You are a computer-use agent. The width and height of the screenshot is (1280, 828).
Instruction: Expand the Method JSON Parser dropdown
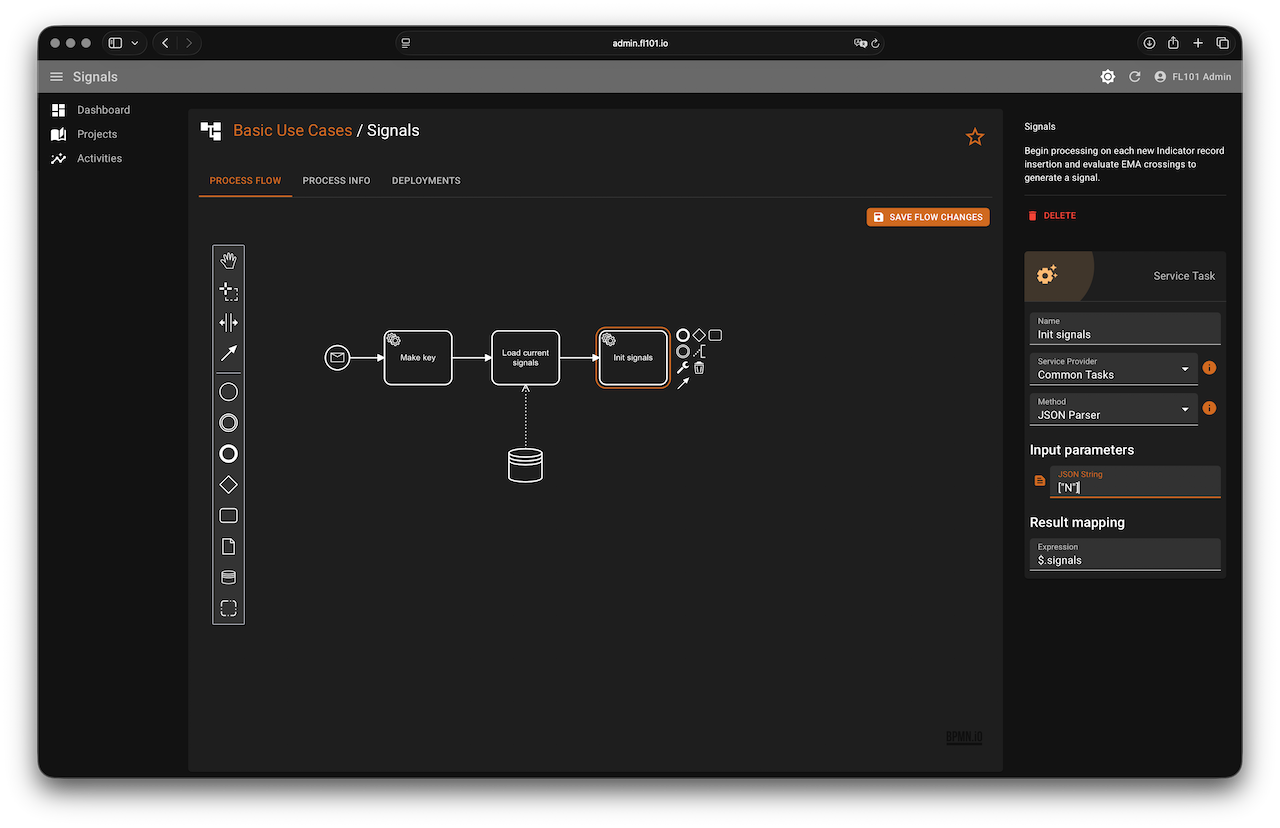pos(1113,409)
